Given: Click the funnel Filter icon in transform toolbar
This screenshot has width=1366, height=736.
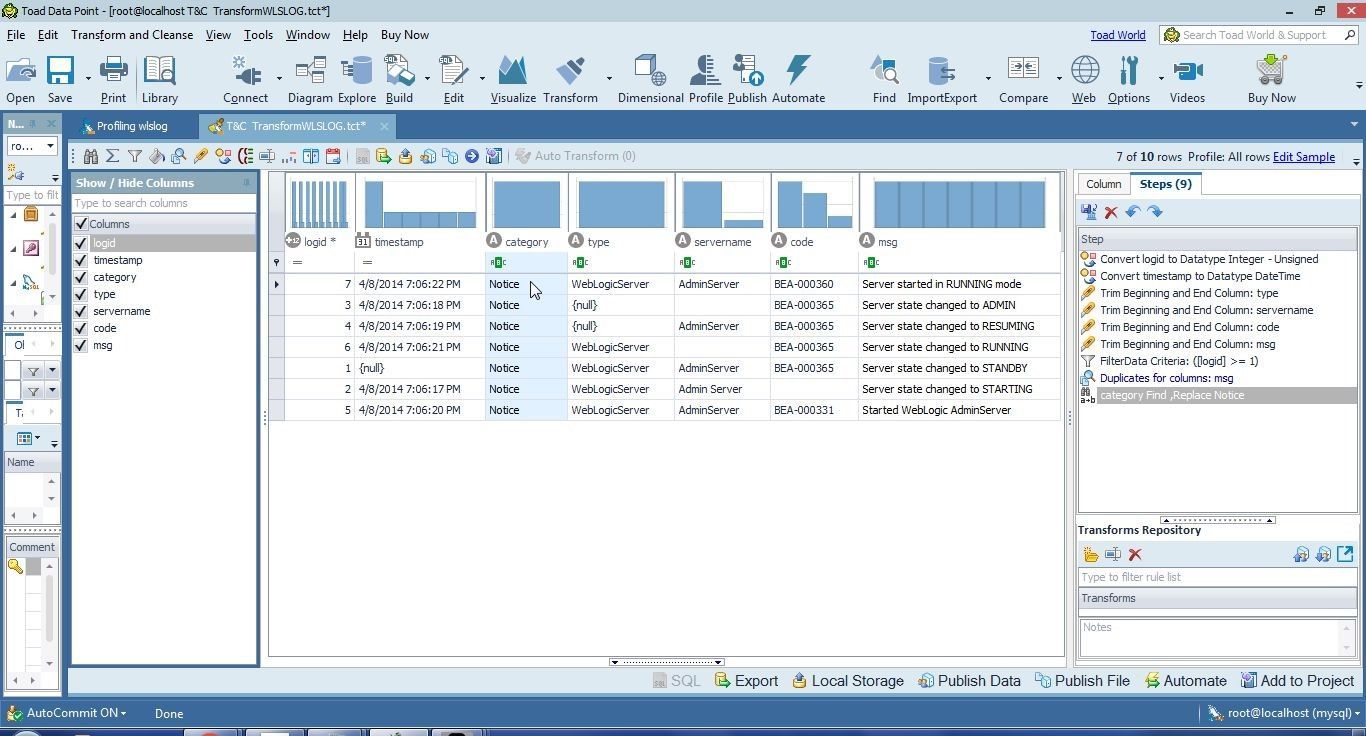Looking at the screenshot, I should coord(135,156).
